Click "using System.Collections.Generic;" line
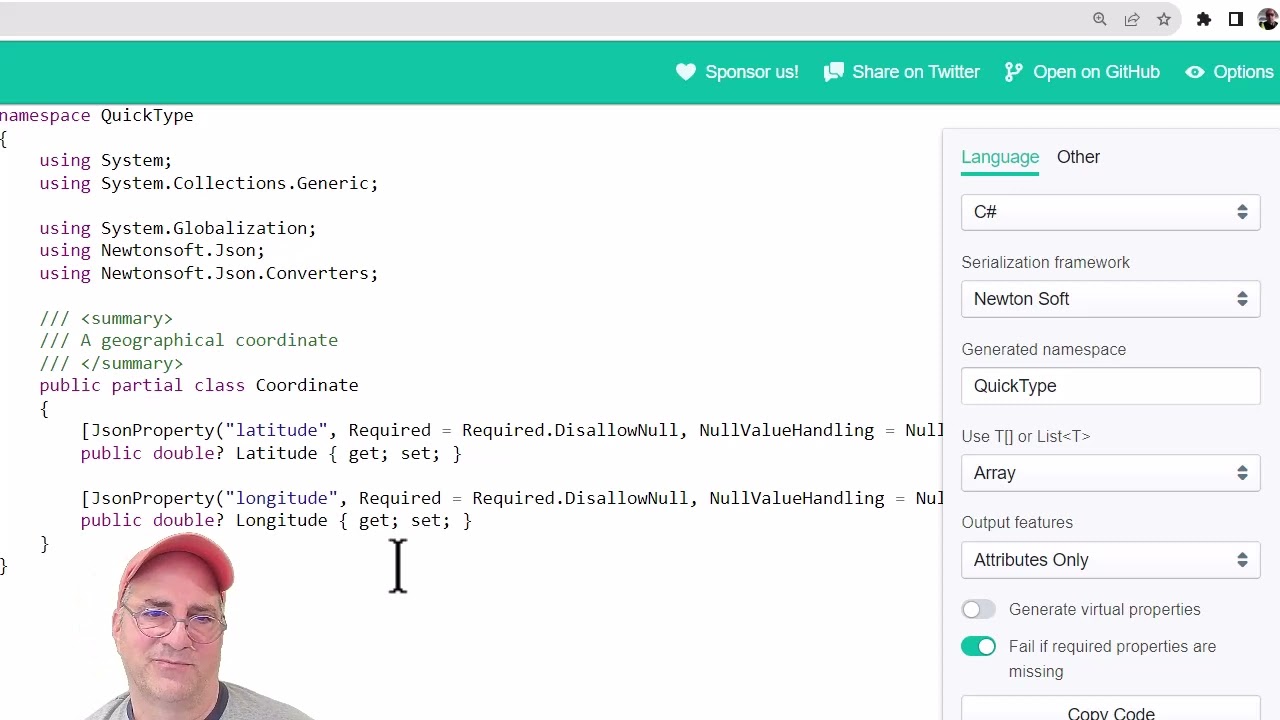This screenshot has width=1280, height=720. [x=209, y=183]
